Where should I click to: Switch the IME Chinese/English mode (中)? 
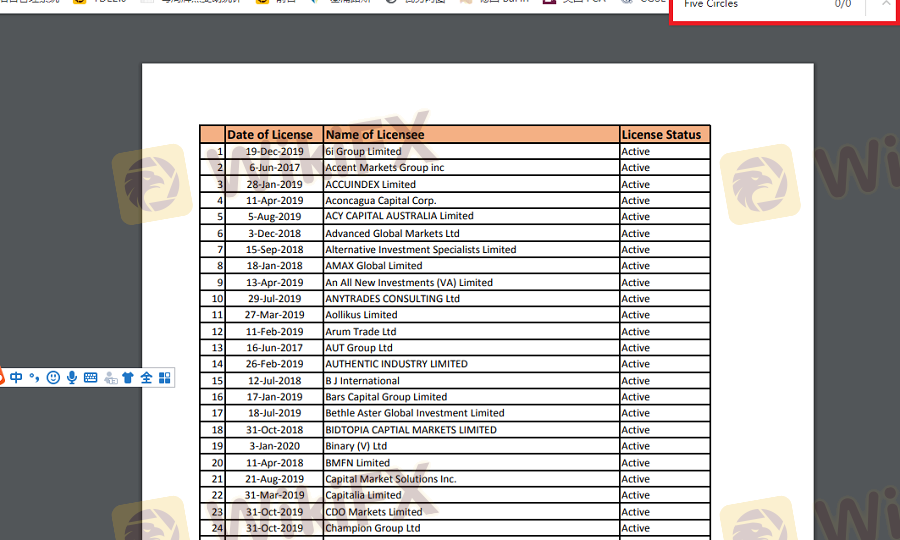[16, 377]
